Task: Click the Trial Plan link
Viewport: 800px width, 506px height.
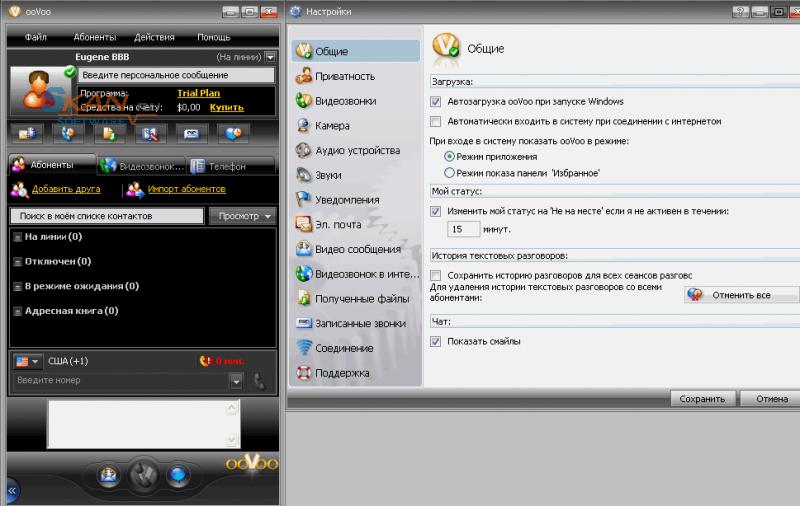Action: click(x=198, y=93)
